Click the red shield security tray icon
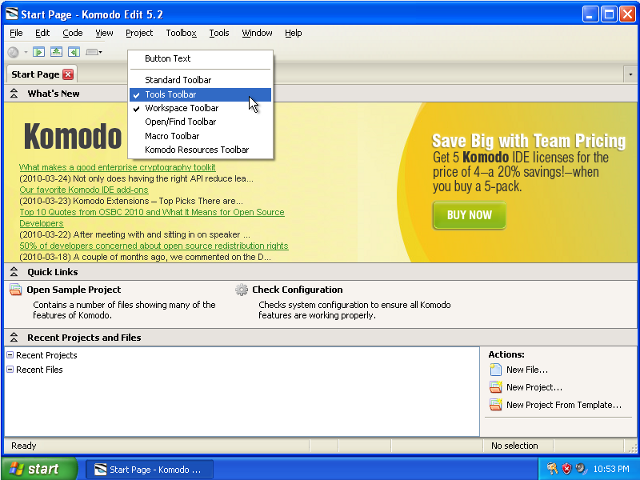The width and height of the screenshot is (640, 480). pos(566,469)
